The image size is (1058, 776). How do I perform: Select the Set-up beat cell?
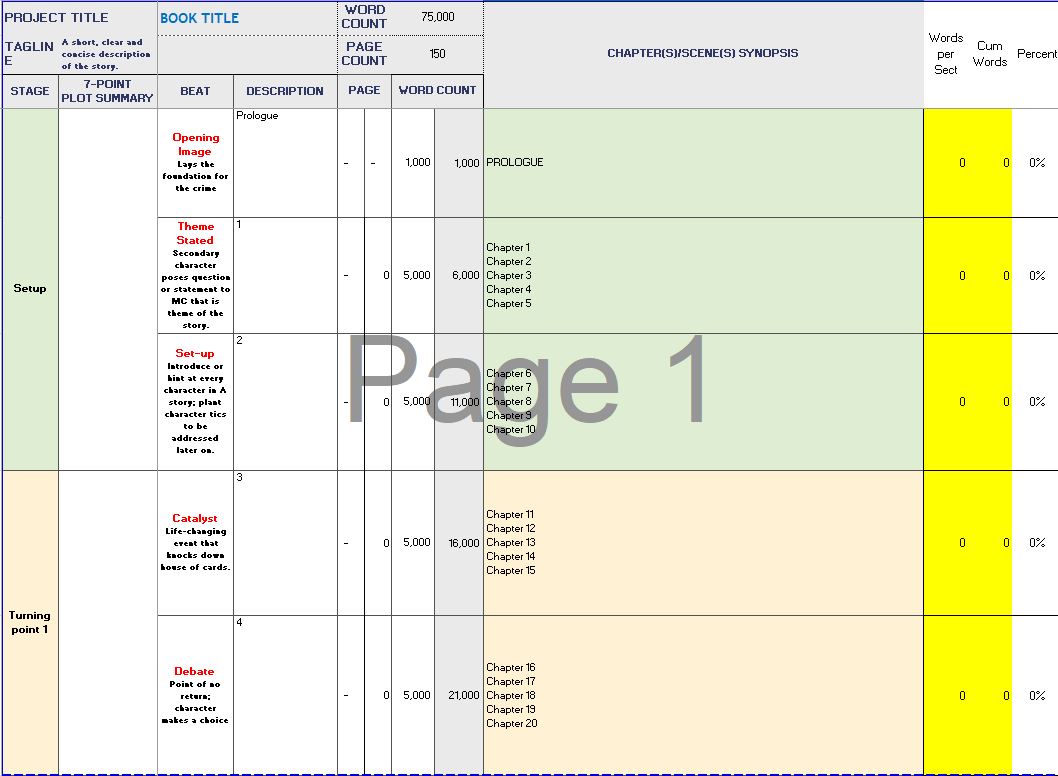click(195, 401)
